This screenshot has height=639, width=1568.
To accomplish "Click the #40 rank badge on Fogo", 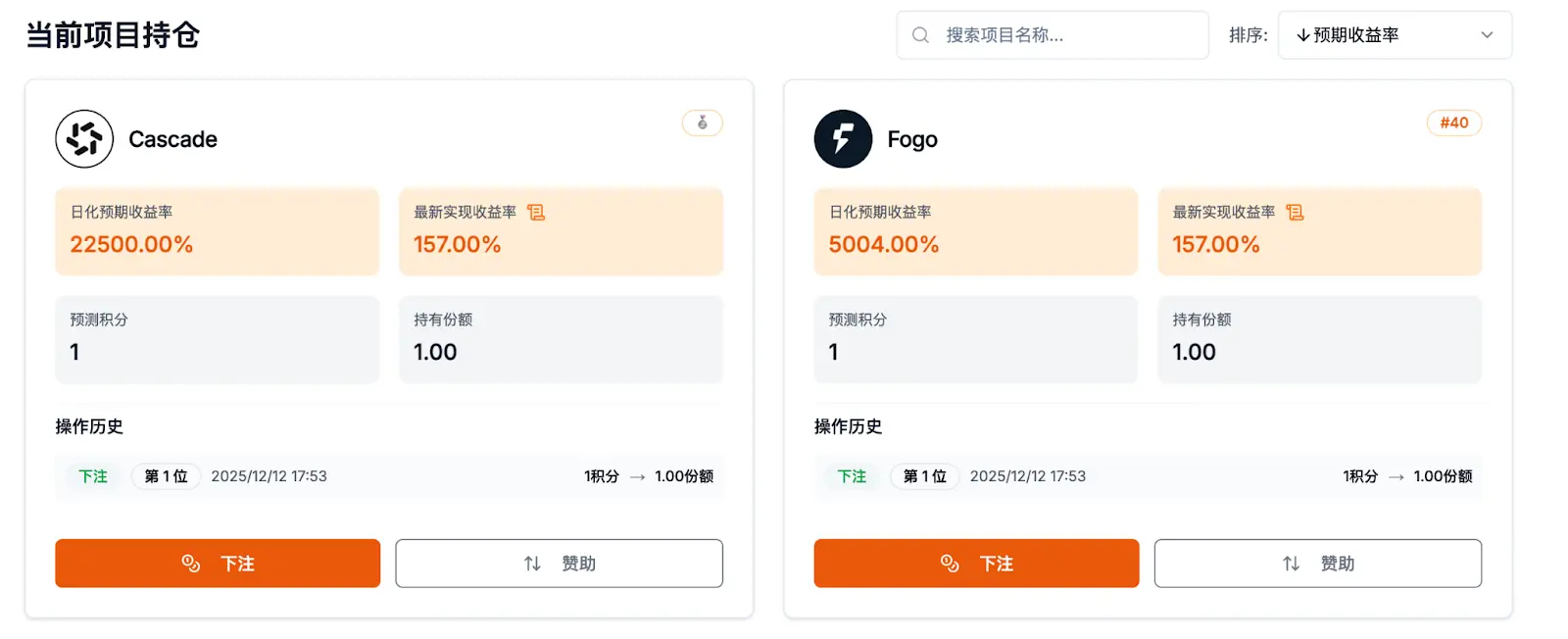I will pos(1453,123).
